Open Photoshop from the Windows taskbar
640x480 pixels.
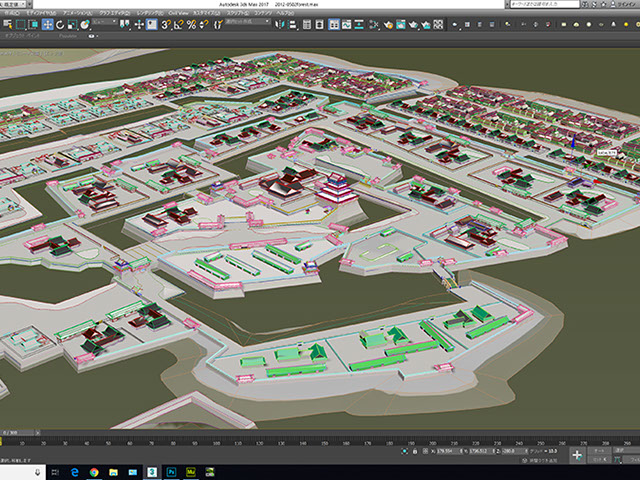point(171,471)
